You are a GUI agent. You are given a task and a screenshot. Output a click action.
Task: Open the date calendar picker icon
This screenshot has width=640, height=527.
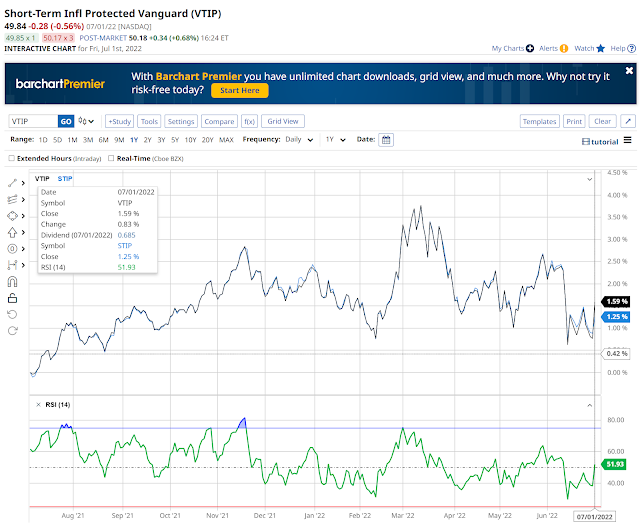click(x=386, y=140)
